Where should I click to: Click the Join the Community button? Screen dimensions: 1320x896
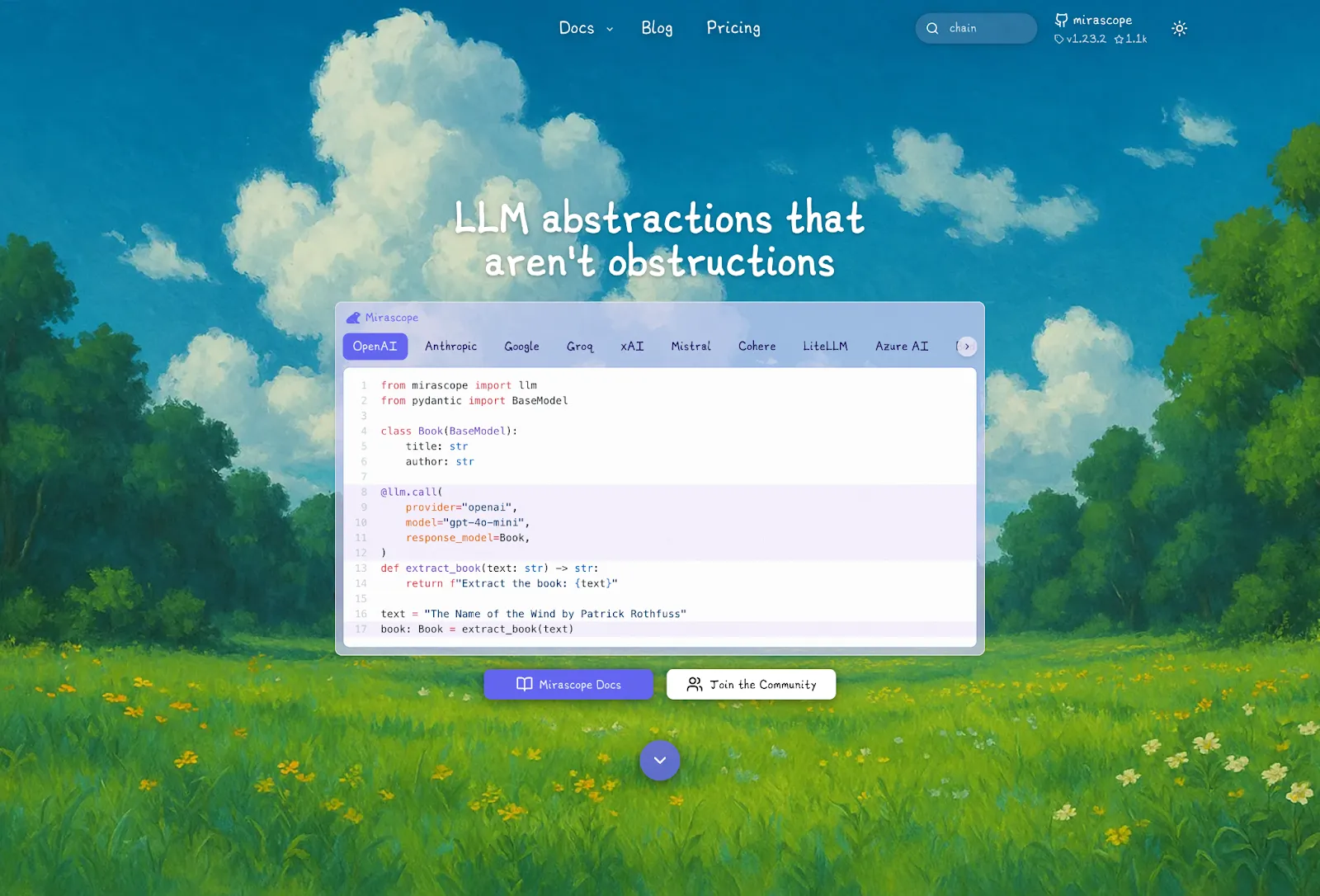click(x=751, y=684)
